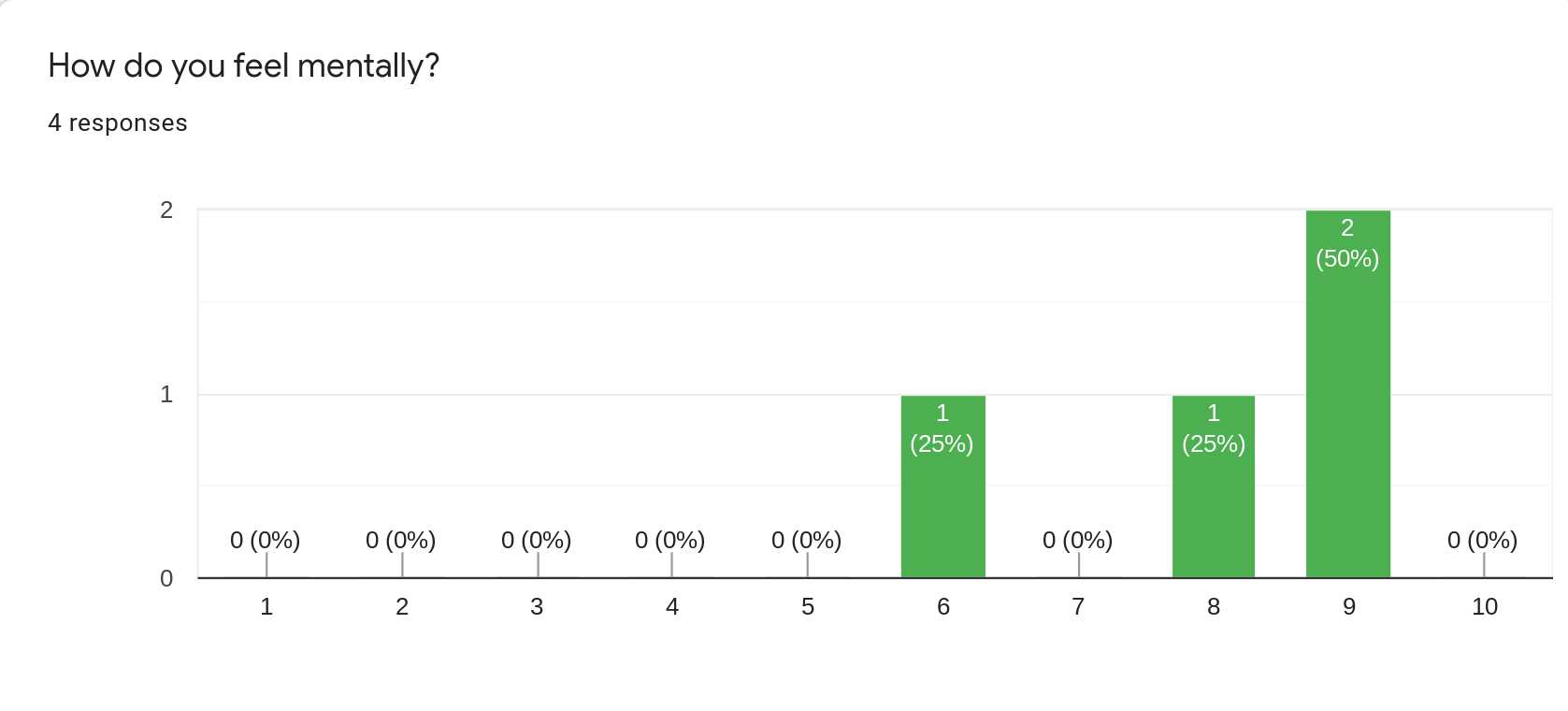
Task: Click the '0 (0%)' label above rating 3
Action: 537,540
